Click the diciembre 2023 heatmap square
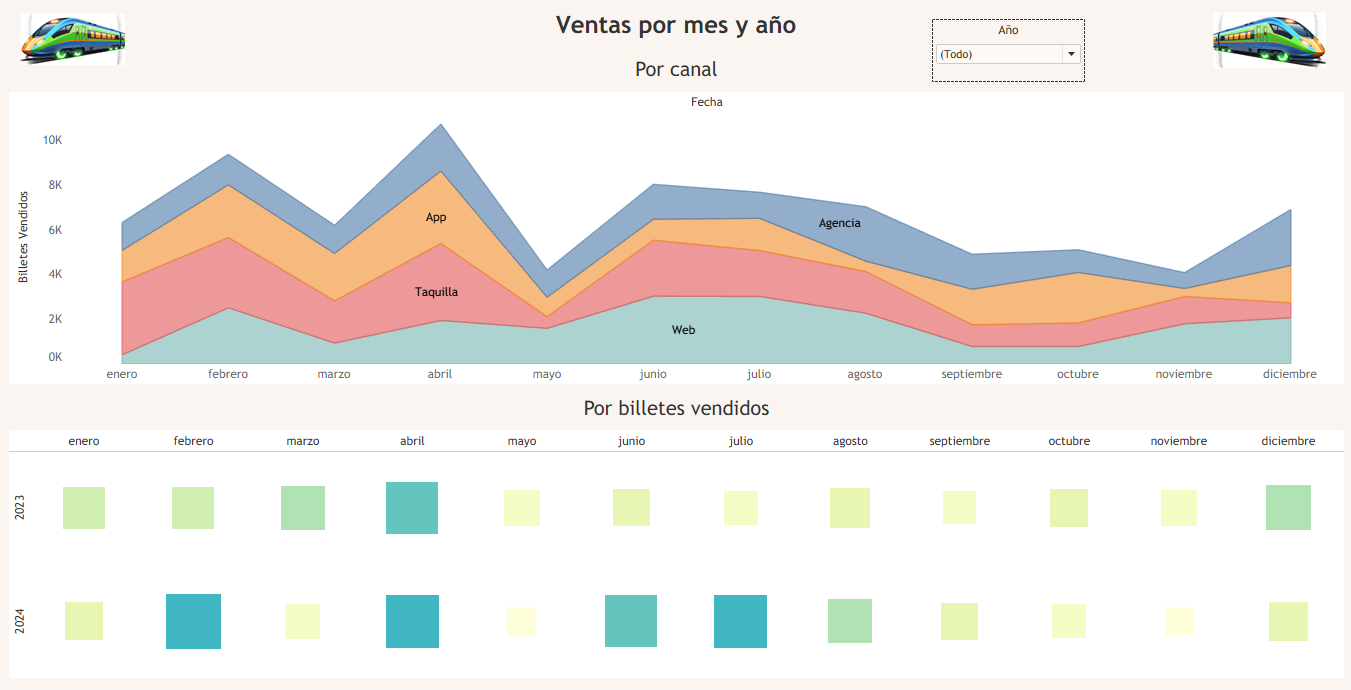 point(1288,507)
